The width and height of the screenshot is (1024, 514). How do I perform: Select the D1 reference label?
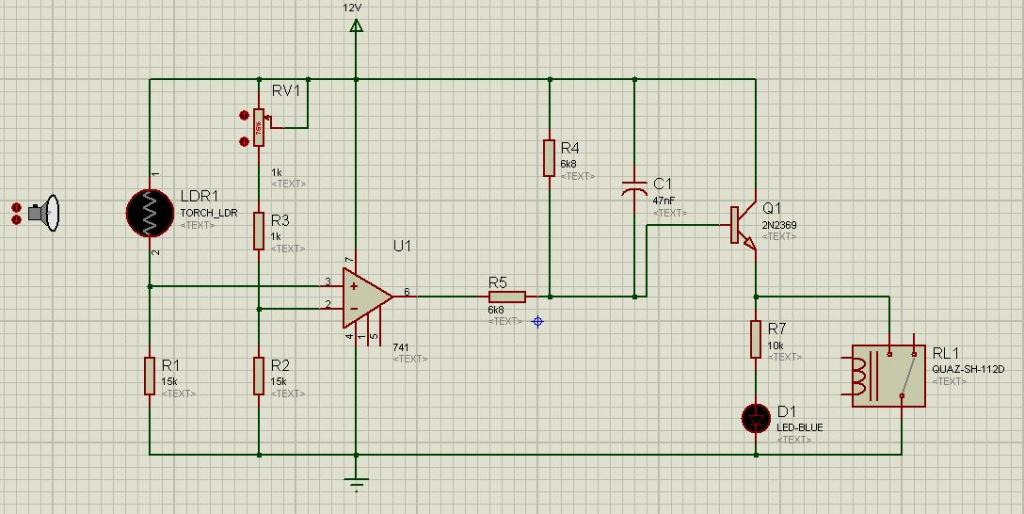coord(786,411)
